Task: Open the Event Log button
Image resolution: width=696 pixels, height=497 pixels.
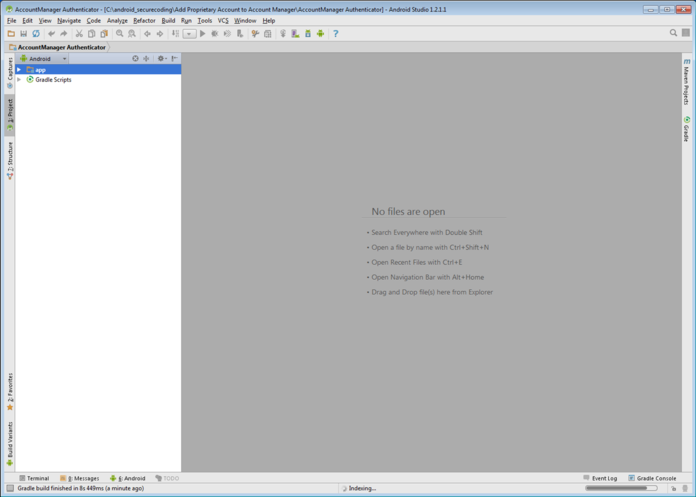Action: point(600,478)
